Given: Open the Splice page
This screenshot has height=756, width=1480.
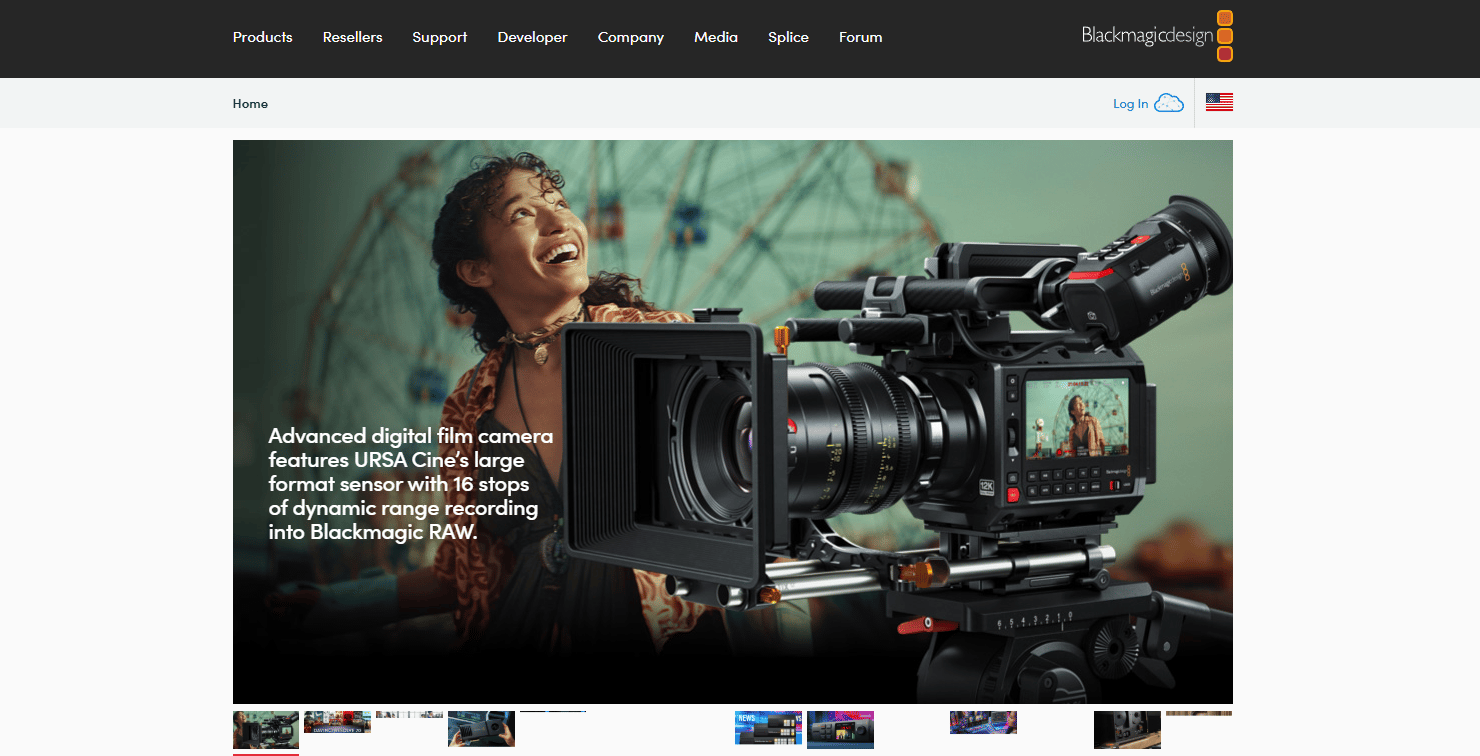Looking at the screenshot, I should point(789,37).
